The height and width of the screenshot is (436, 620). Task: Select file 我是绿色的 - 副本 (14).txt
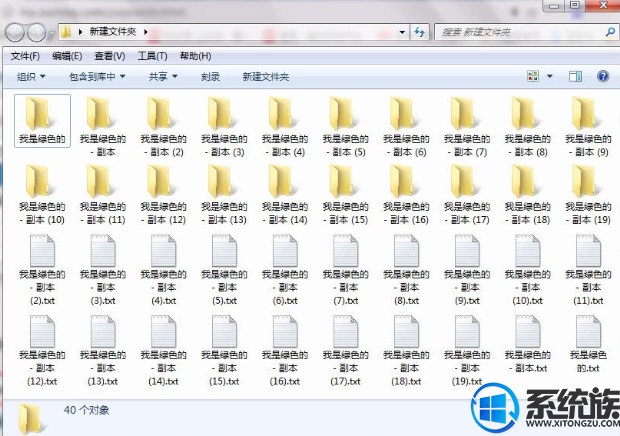(164, 350)
